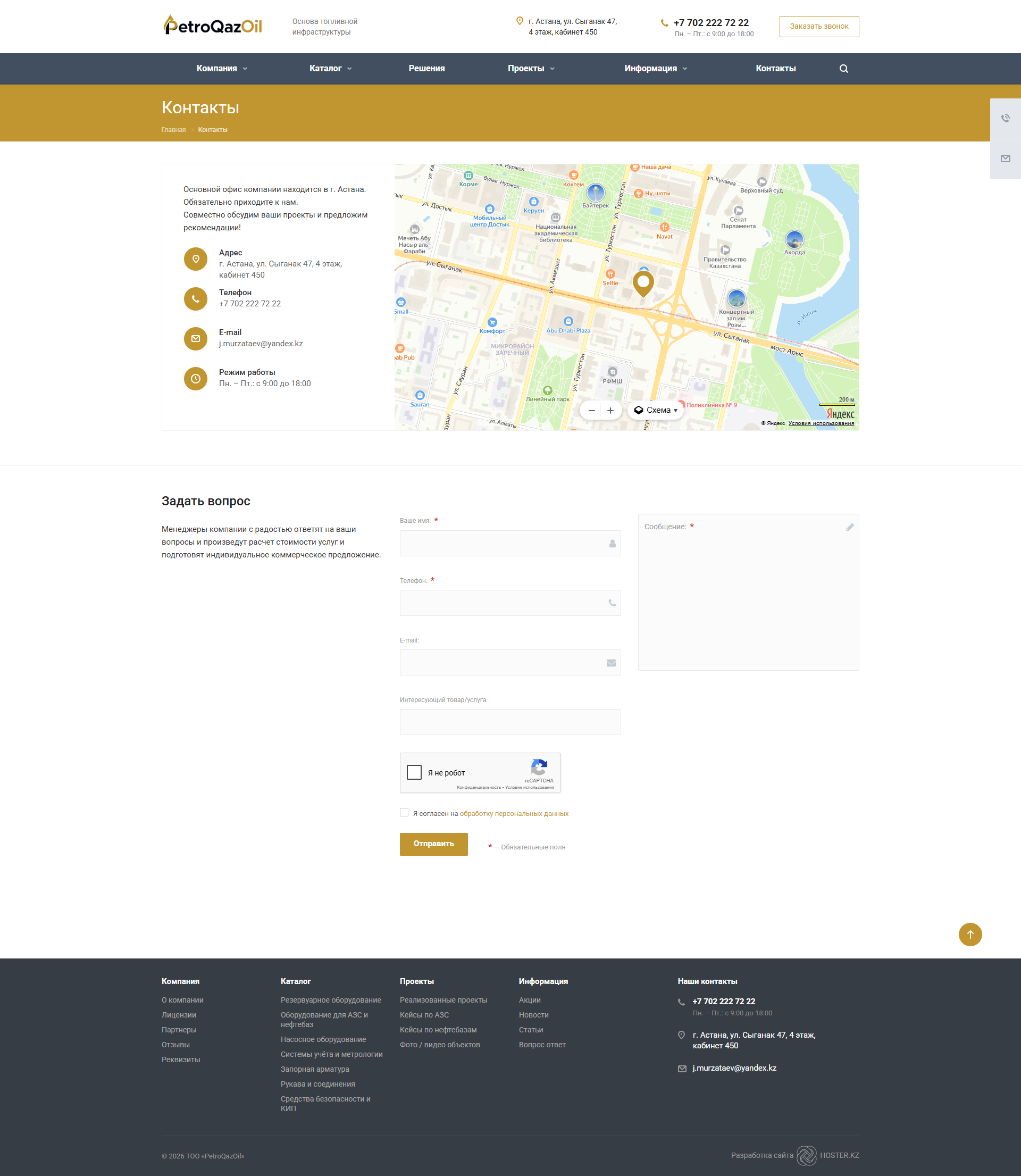Open the 'Контакты' menu item

(775, 69)
